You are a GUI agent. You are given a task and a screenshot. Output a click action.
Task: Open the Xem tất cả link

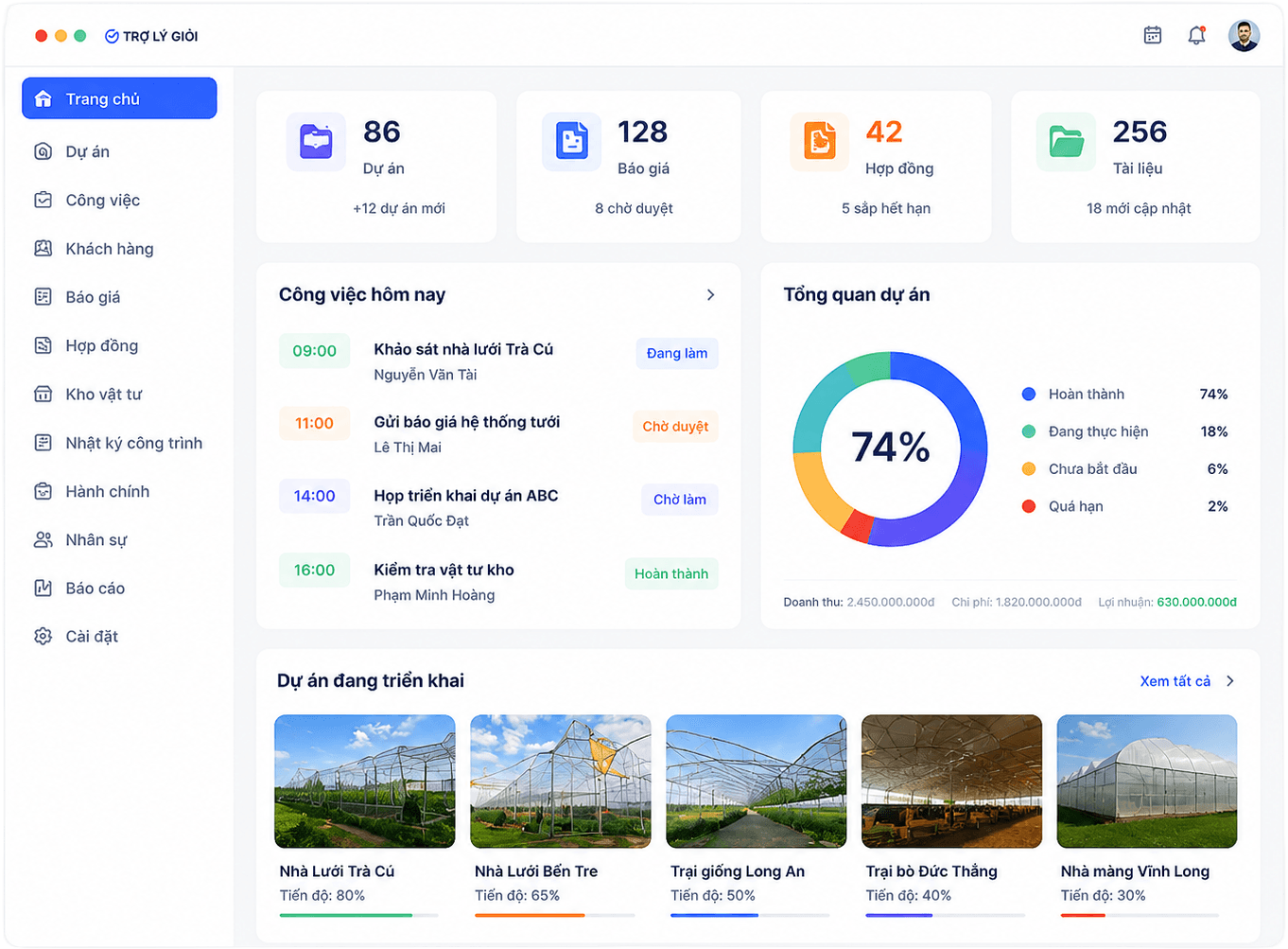click(x=1175, y=681)
